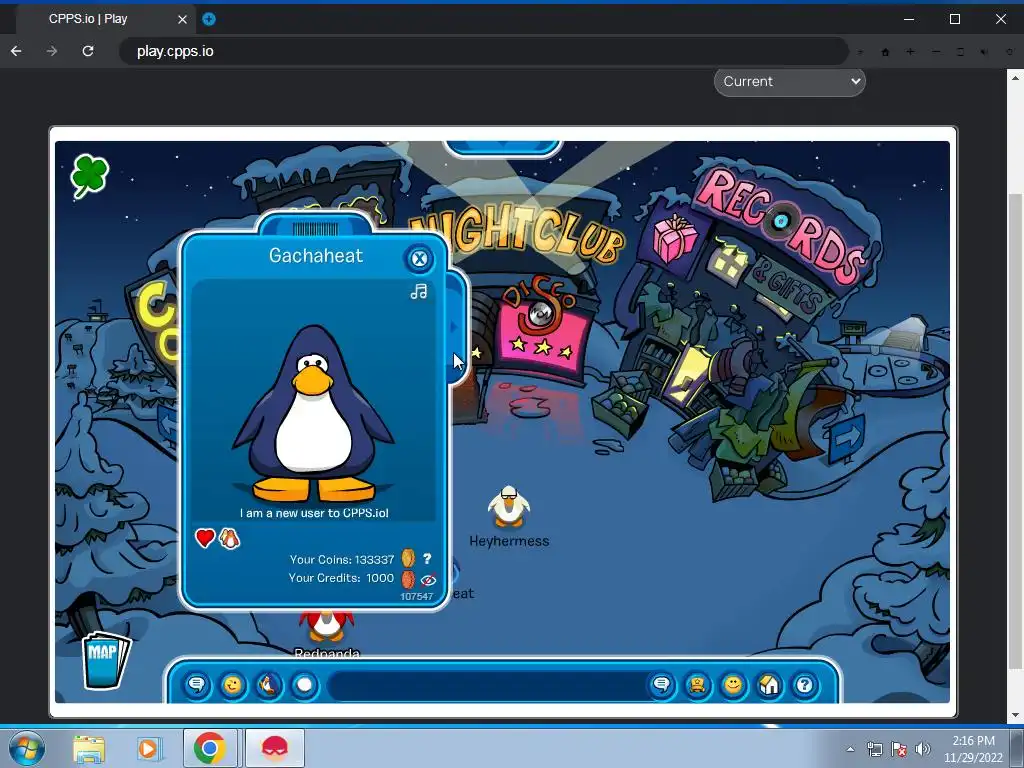Screen dimensions: 1024x768
Task: Open the star badge penguin icon
Action: (x=697, y=685)
